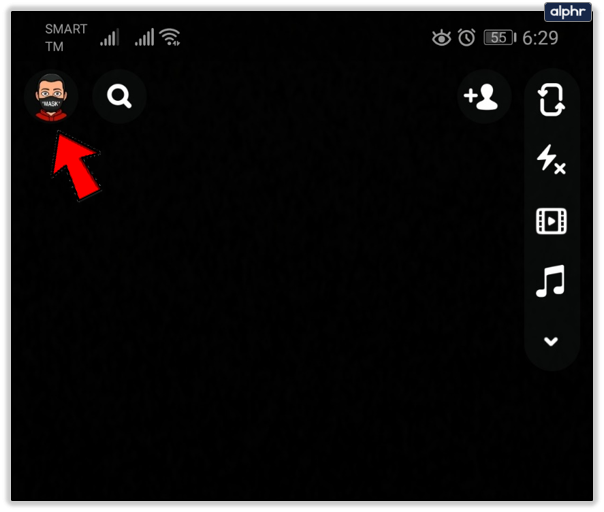604x512 pixels.
Task: Tap the 6:29 clock time
Action: tap(540, 38)
